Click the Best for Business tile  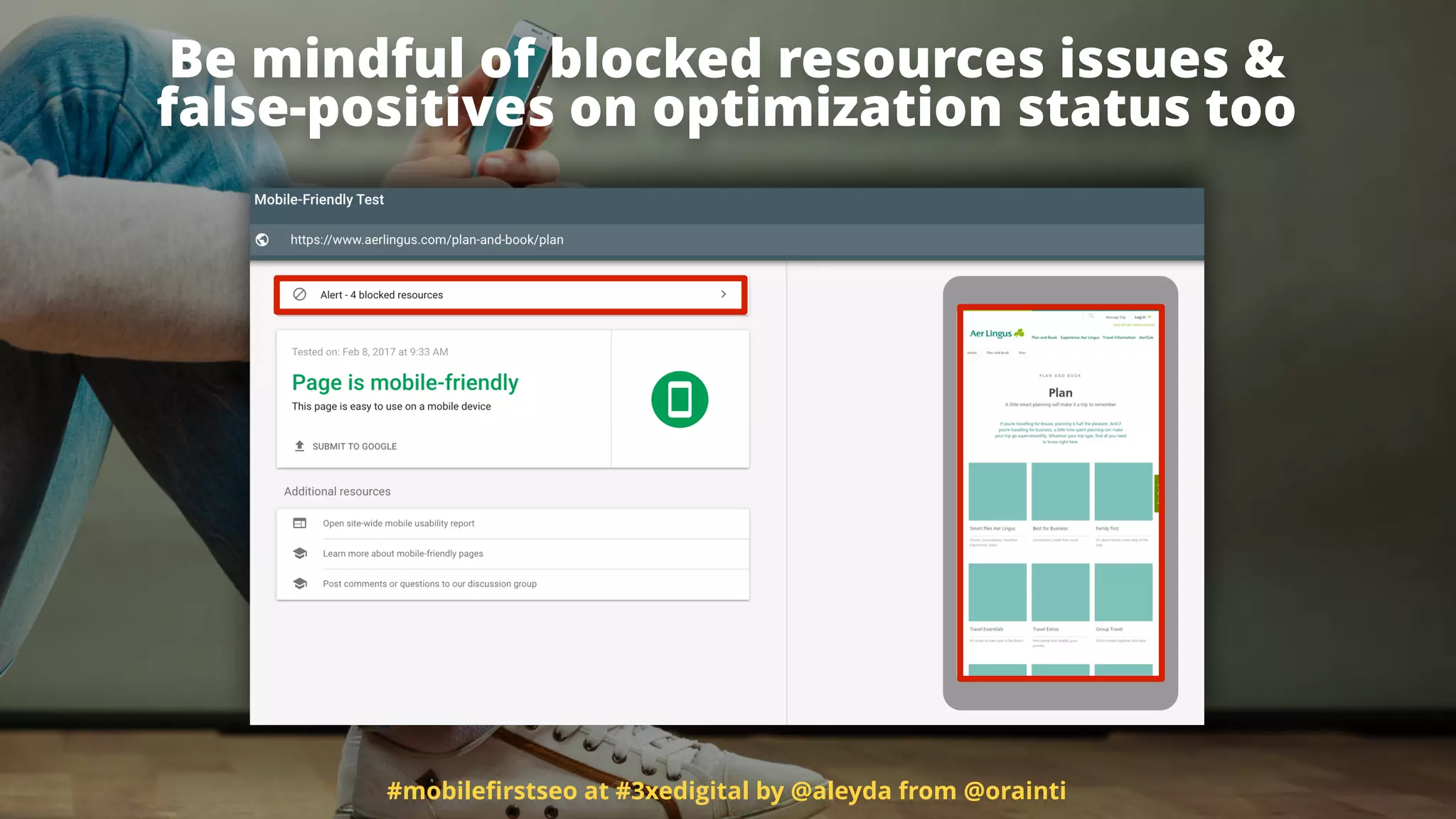[1060, 492]
